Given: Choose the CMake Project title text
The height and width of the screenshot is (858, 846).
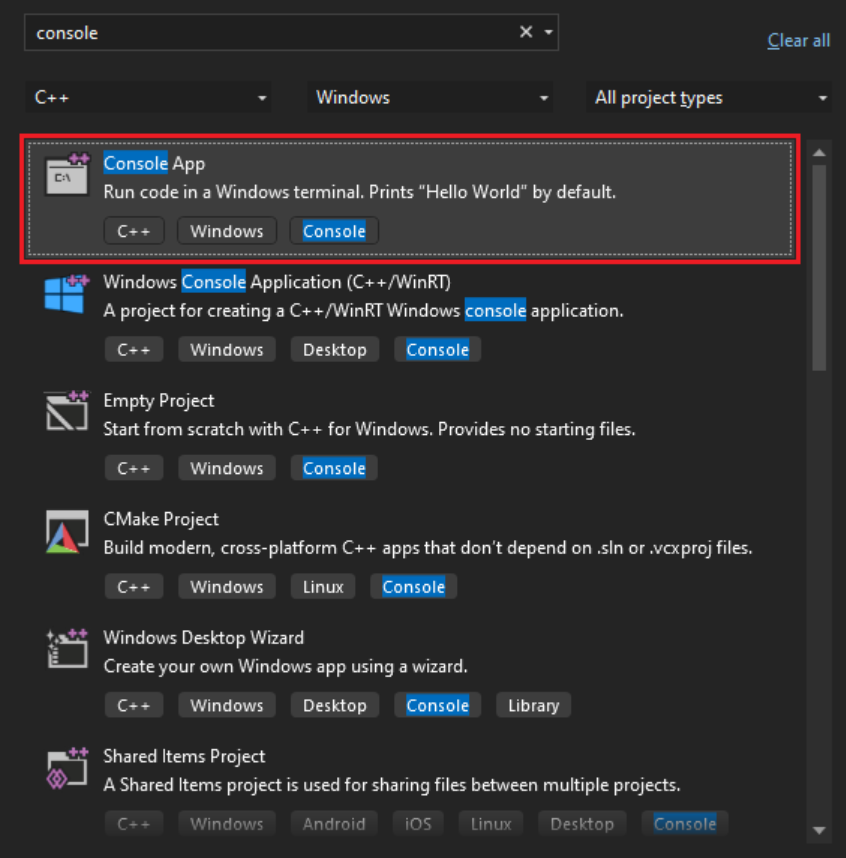Looking at the screenshot, I should click(161, 519).
